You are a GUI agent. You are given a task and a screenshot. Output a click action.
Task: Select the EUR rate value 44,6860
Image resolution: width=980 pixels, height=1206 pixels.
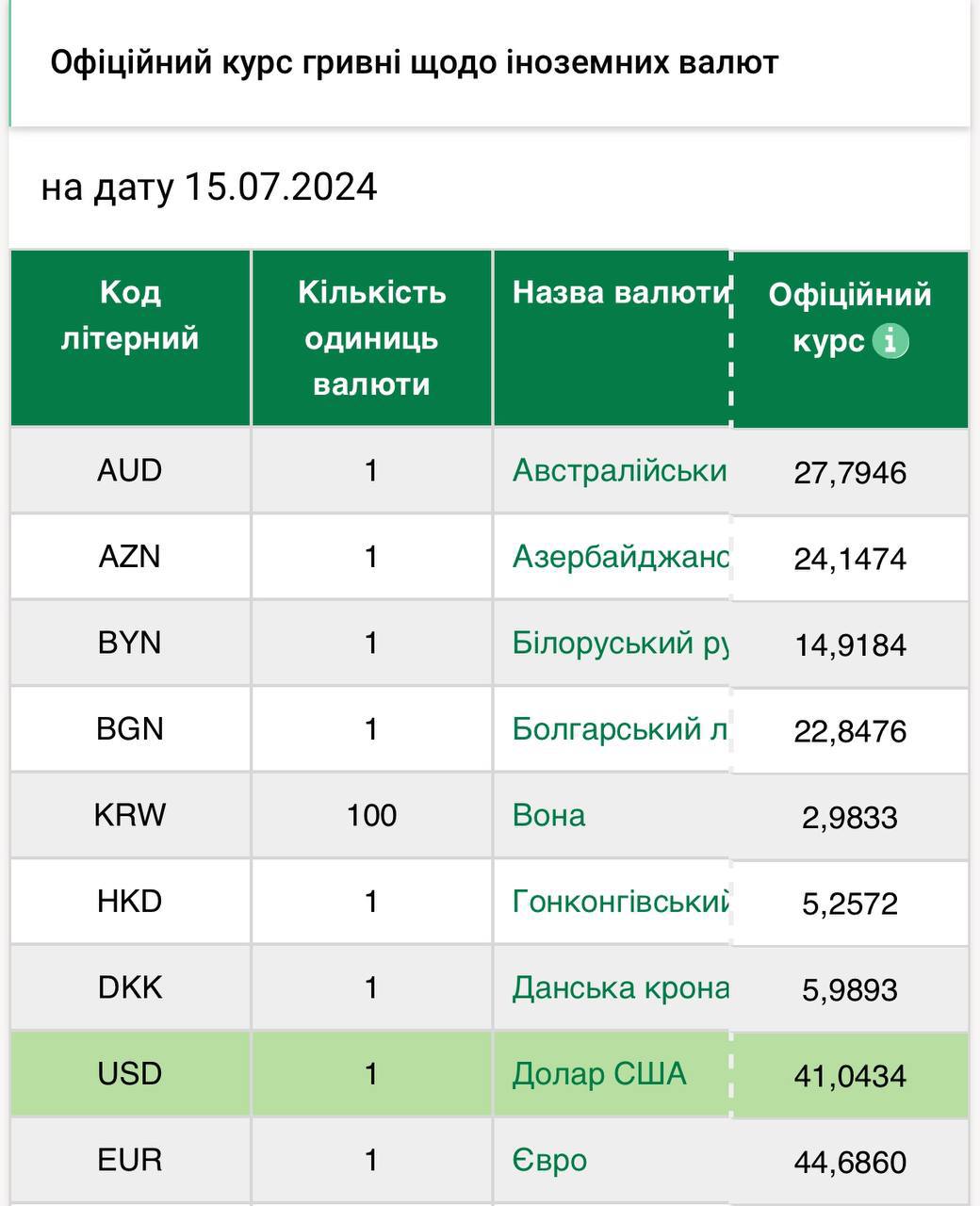(x=850, y=1162)
